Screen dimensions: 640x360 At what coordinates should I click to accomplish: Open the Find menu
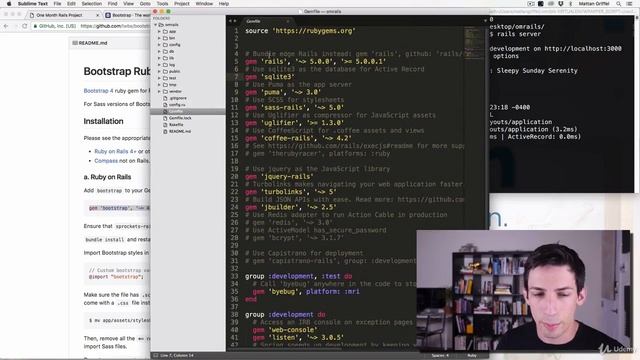tap(113, 4)
